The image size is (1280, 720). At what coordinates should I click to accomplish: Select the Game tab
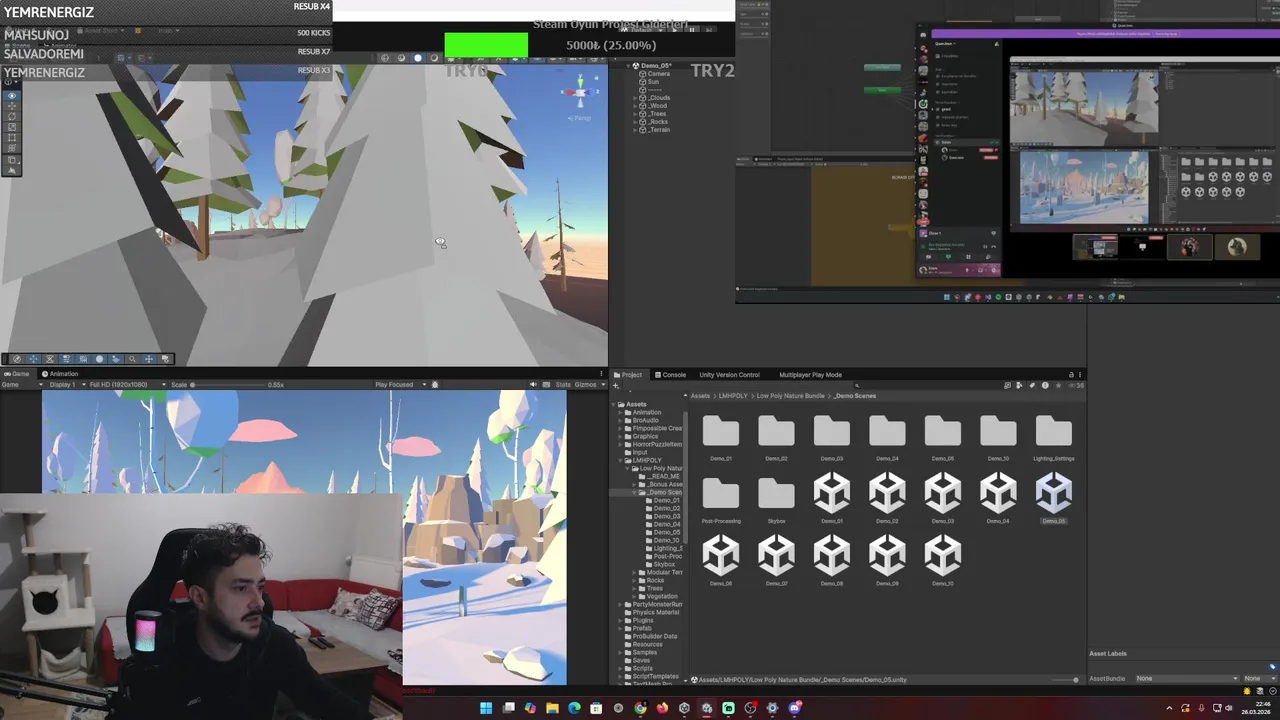tap(16, 374)
